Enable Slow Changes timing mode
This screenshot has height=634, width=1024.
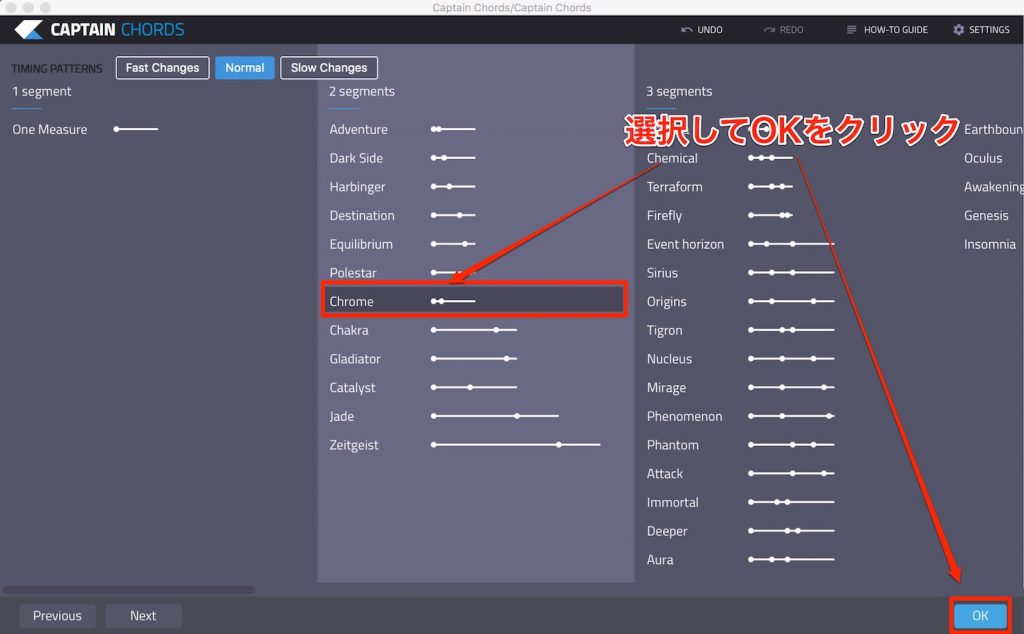click(x=328, y=67)
